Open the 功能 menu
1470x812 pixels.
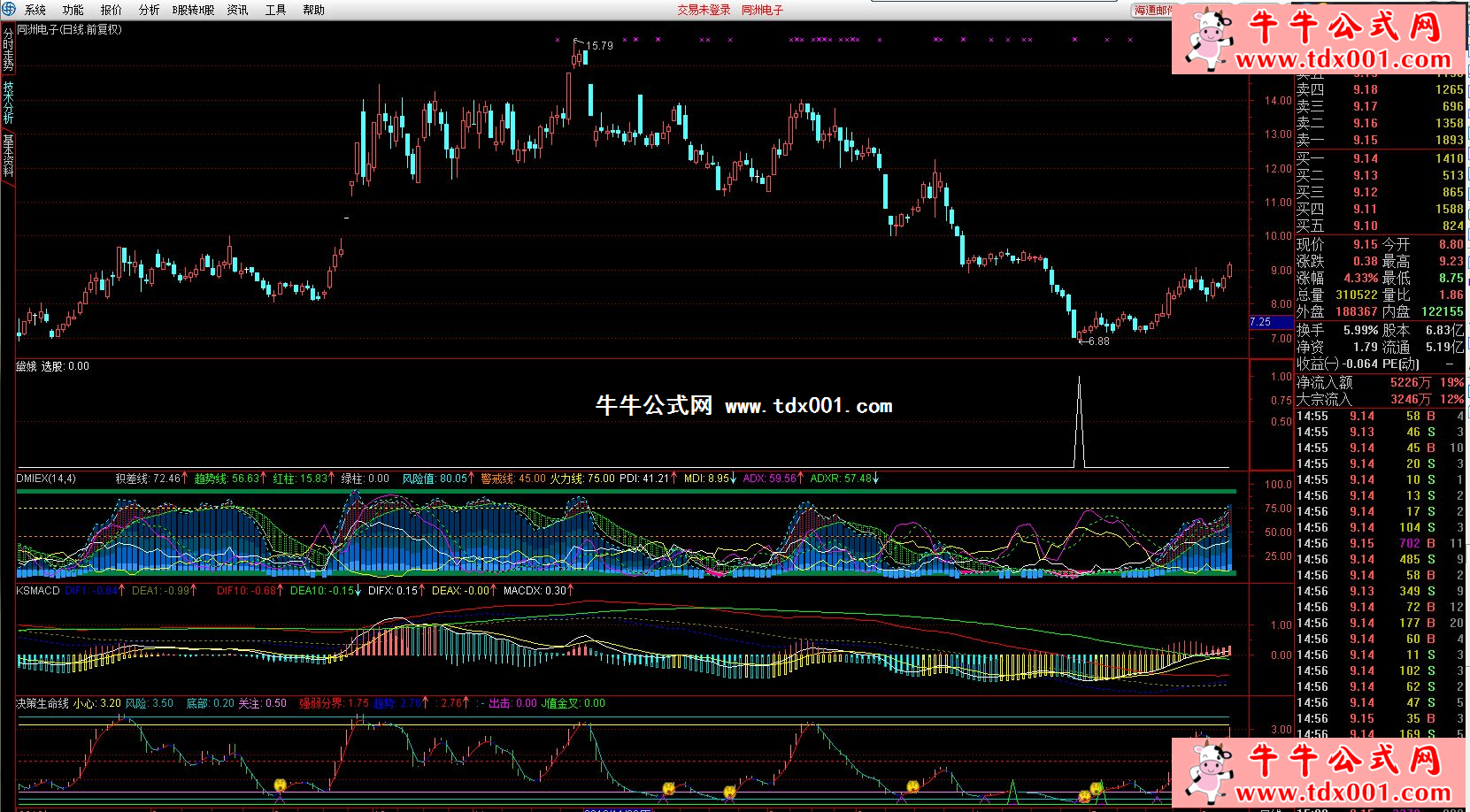pyautogui.click(x=73, y=10)
